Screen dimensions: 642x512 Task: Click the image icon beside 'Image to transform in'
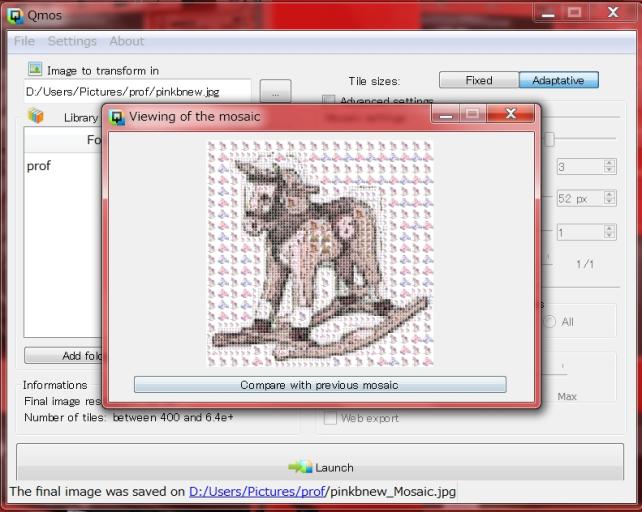tap(35, 69)
